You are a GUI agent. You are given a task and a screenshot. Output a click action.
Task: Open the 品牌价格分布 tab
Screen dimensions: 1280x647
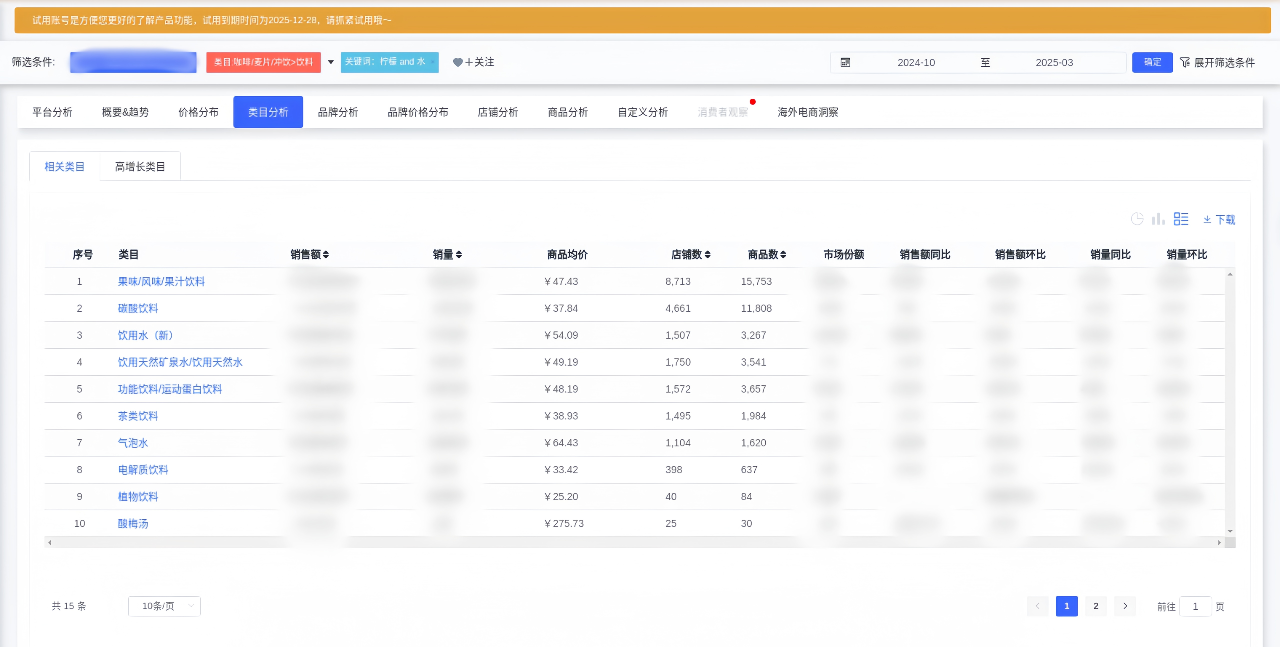(418, 112)
